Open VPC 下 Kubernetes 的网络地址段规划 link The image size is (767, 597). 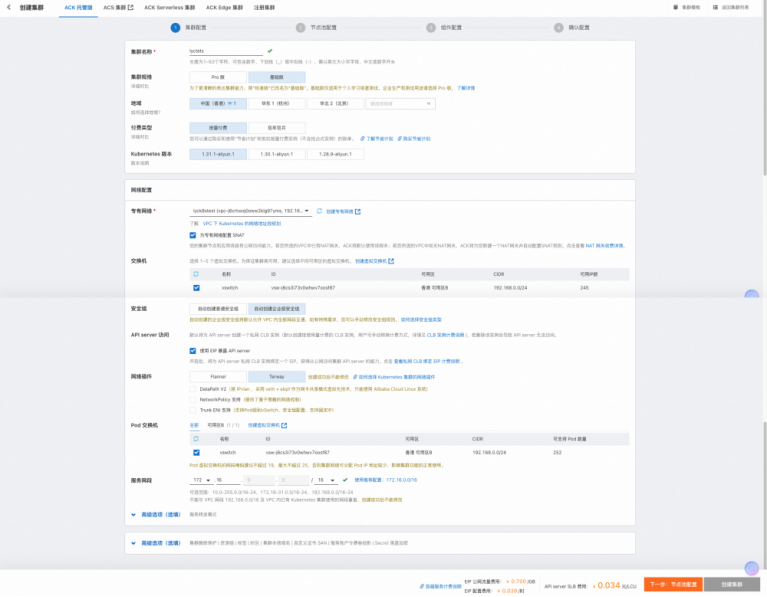pos(242,224)
